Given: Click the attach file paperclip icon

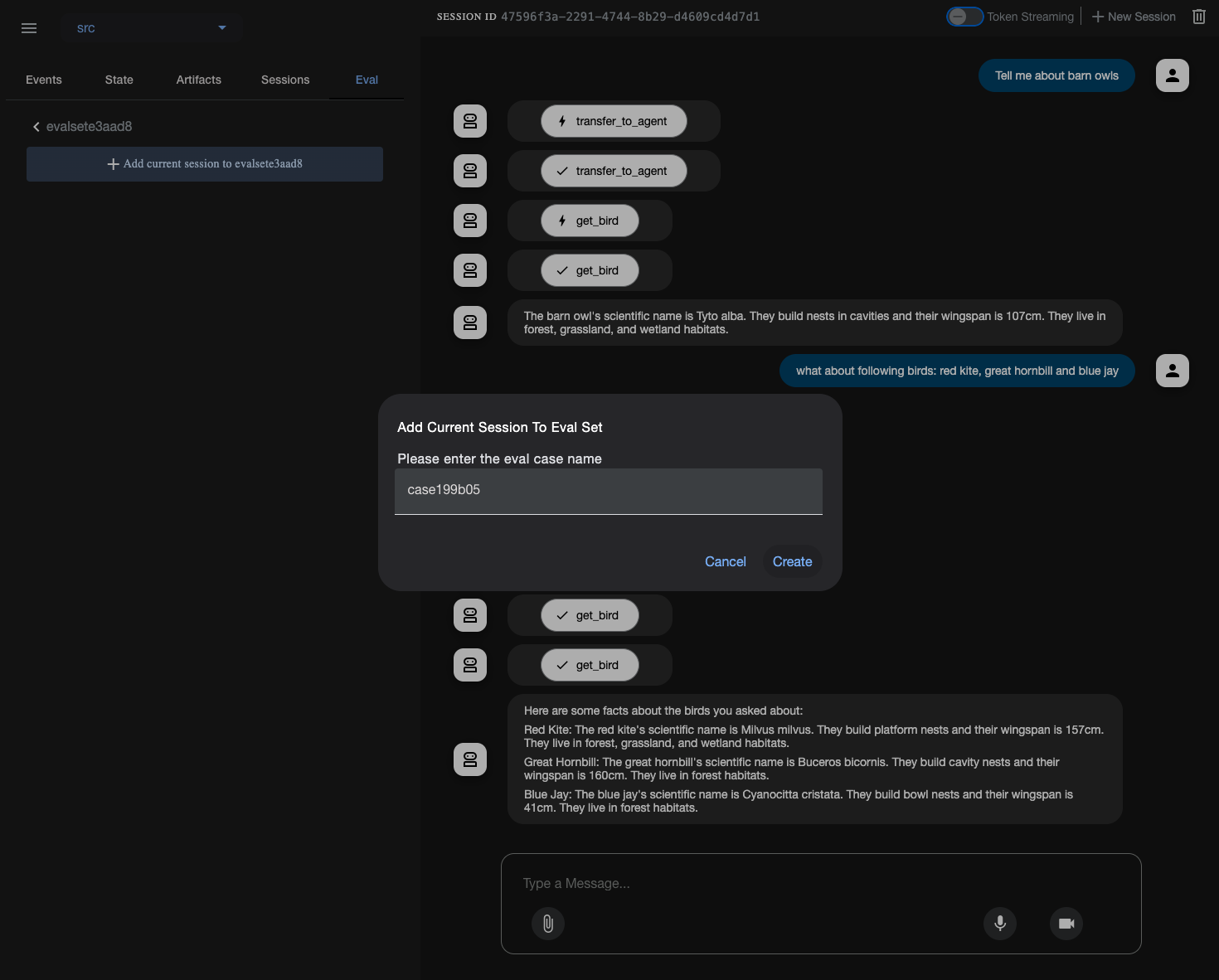Looking at the screenshot, I should (548, 924).
